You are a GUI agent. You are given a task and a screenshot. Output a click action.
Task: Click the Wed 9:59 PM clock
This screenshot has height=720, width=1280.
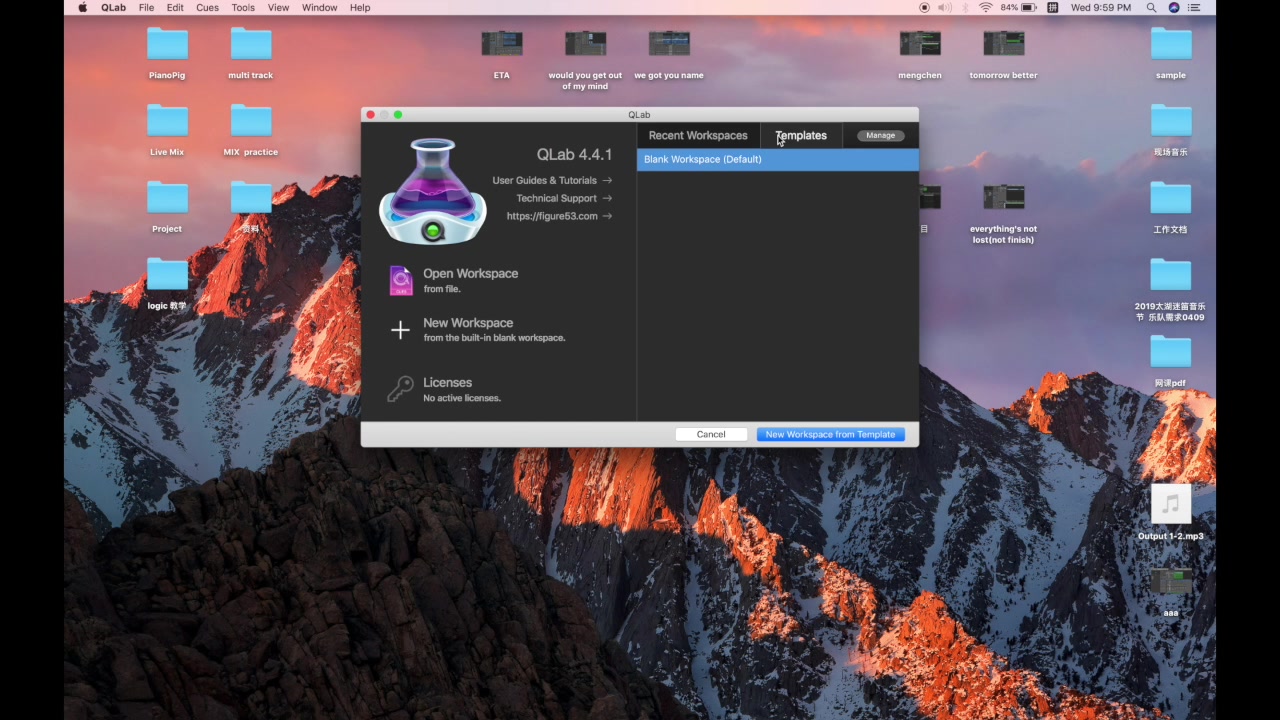1101,8
